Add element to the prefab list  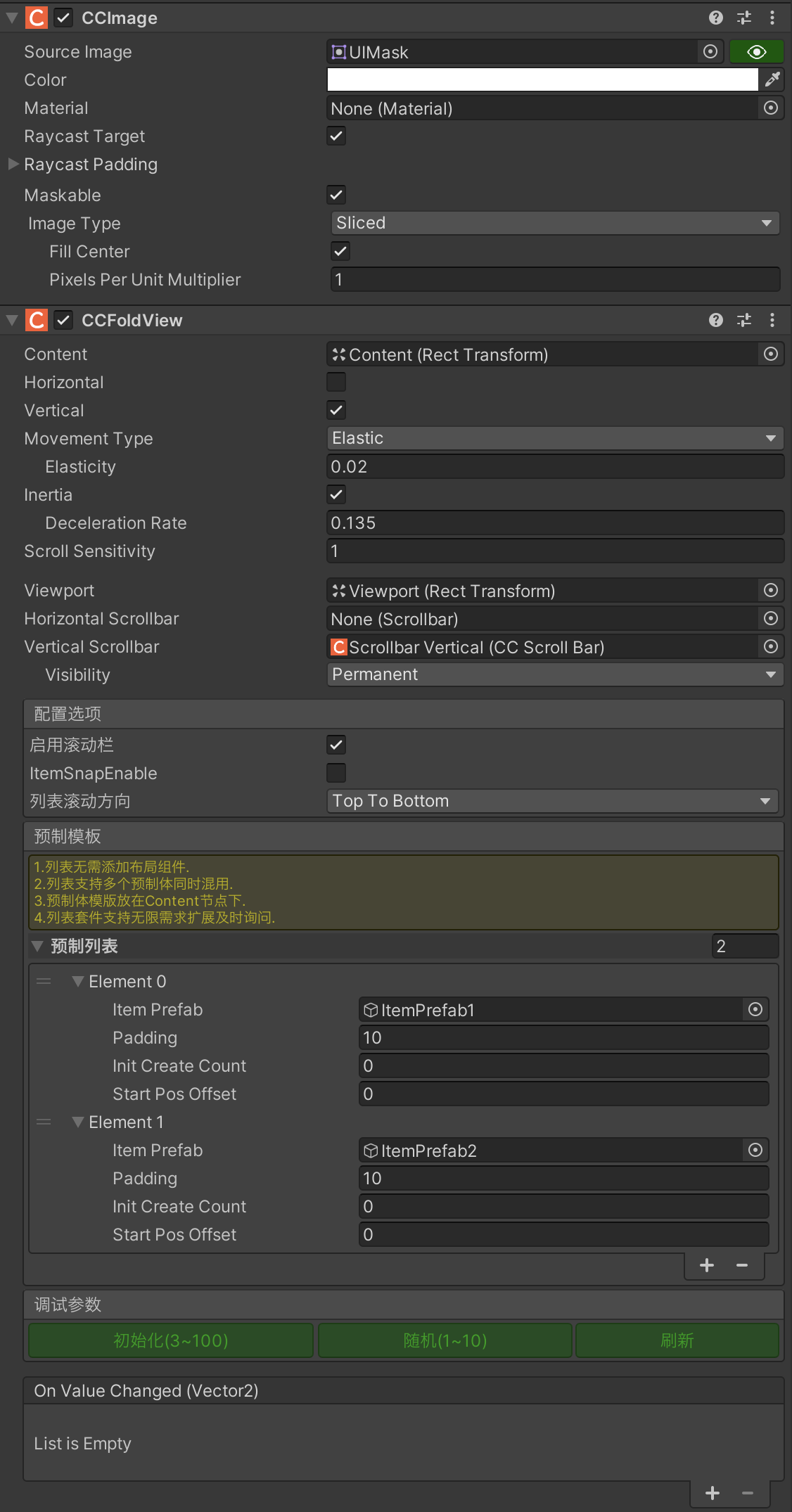point(707,1265)
